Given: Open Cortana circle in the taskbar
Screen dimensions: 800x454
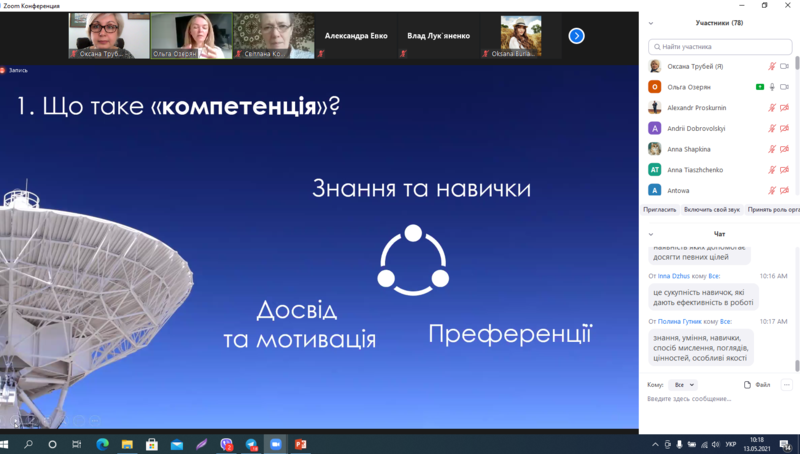Looking at the screenshot, I should [52, 444].
